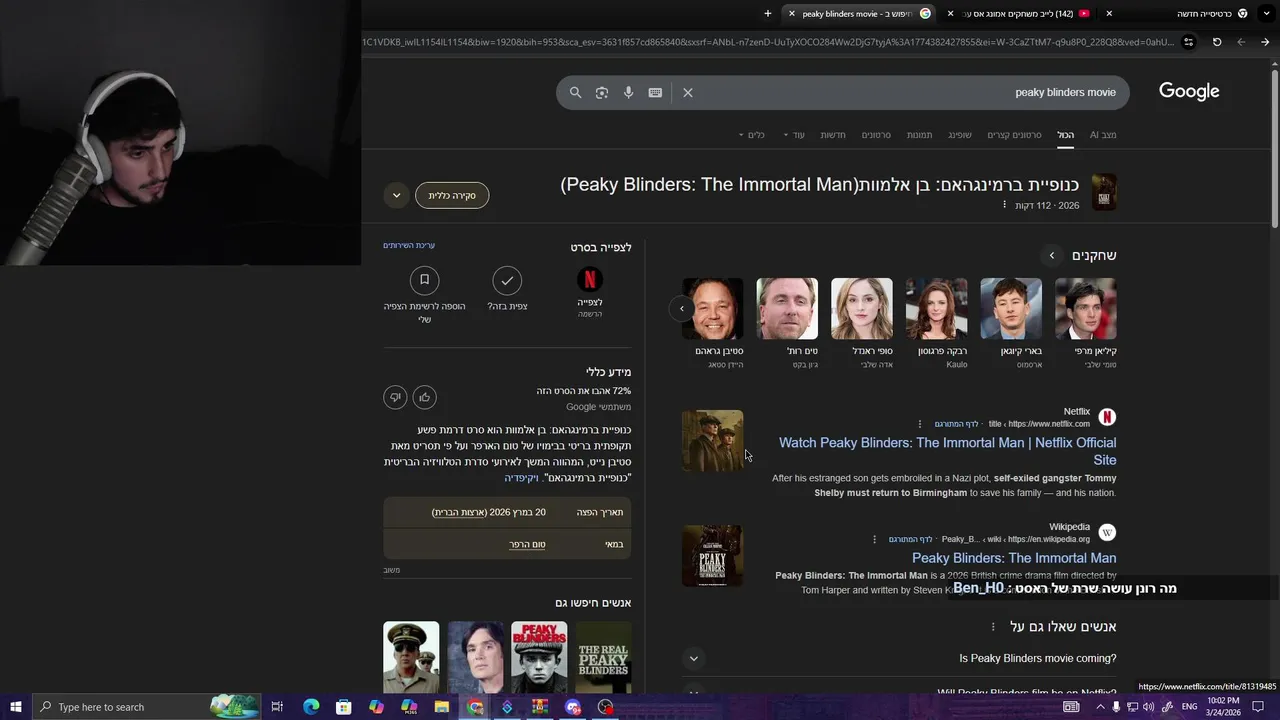The width and height of the screenshot is (1280, 720).
Task: Open 'Watch Peaky Blinders: The Immortal Man' Netflix link
Action: (x=947, y=451)
